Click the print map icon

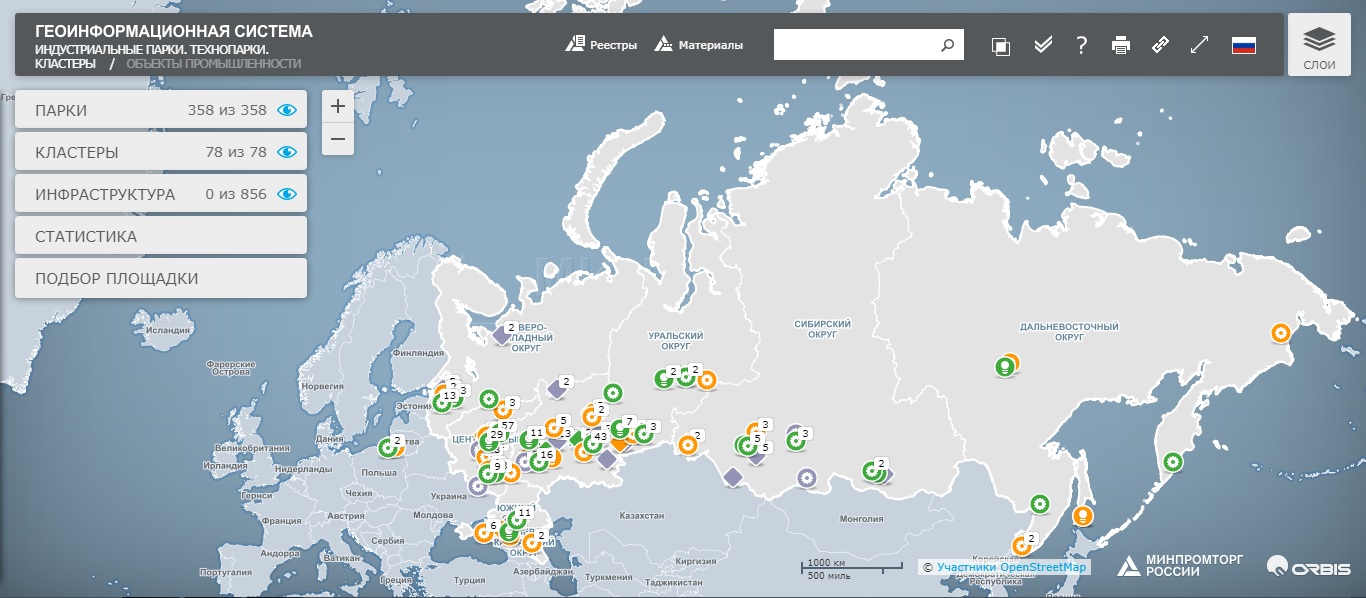pos(1120,45)
